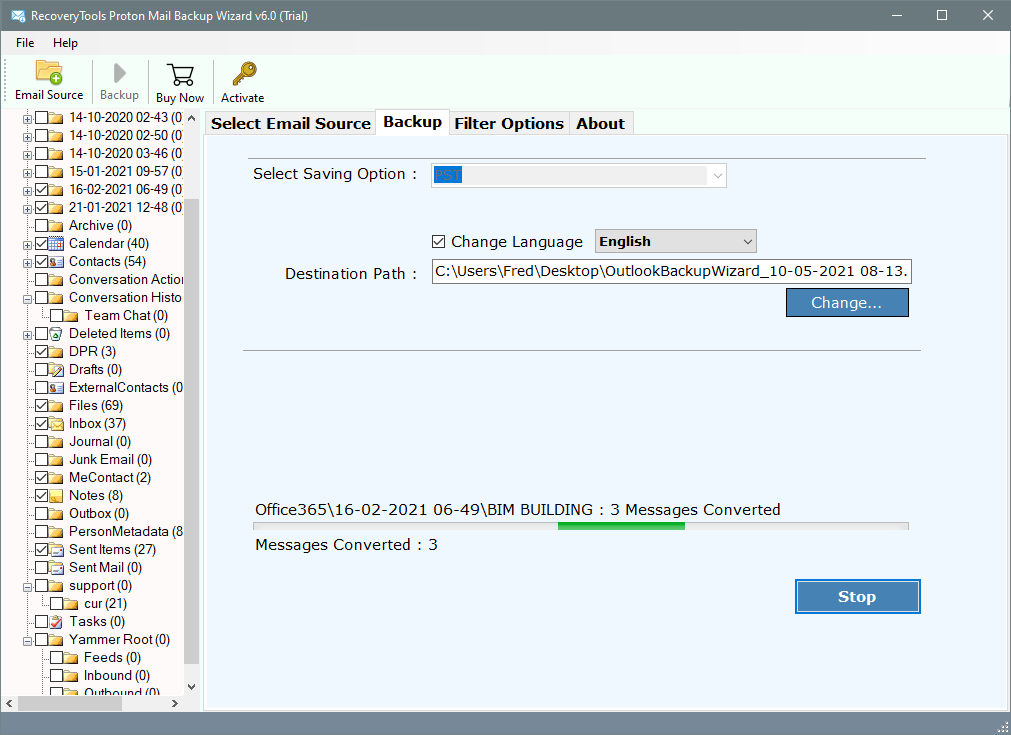Select the Sent Items folder icon

[56, 550]
